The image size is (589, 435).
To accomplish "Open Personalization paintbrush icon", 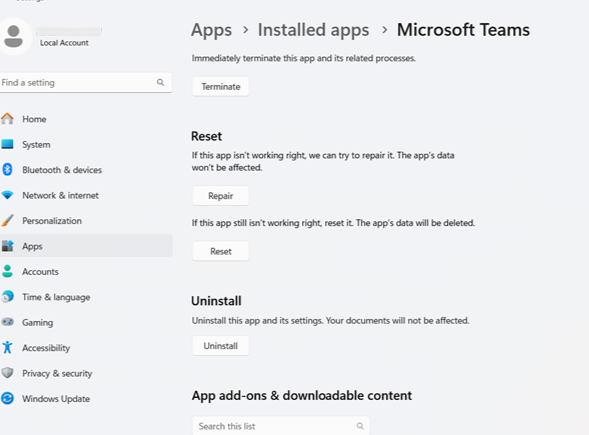I will click(7, 221).
